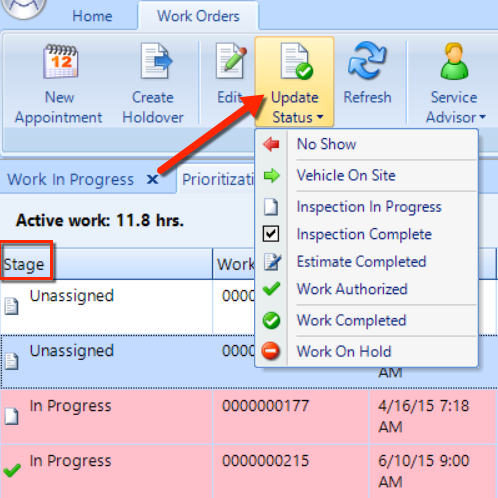Choose Work Authorized green checkmark
Screen dimensions: 498x498
point(271,289)
